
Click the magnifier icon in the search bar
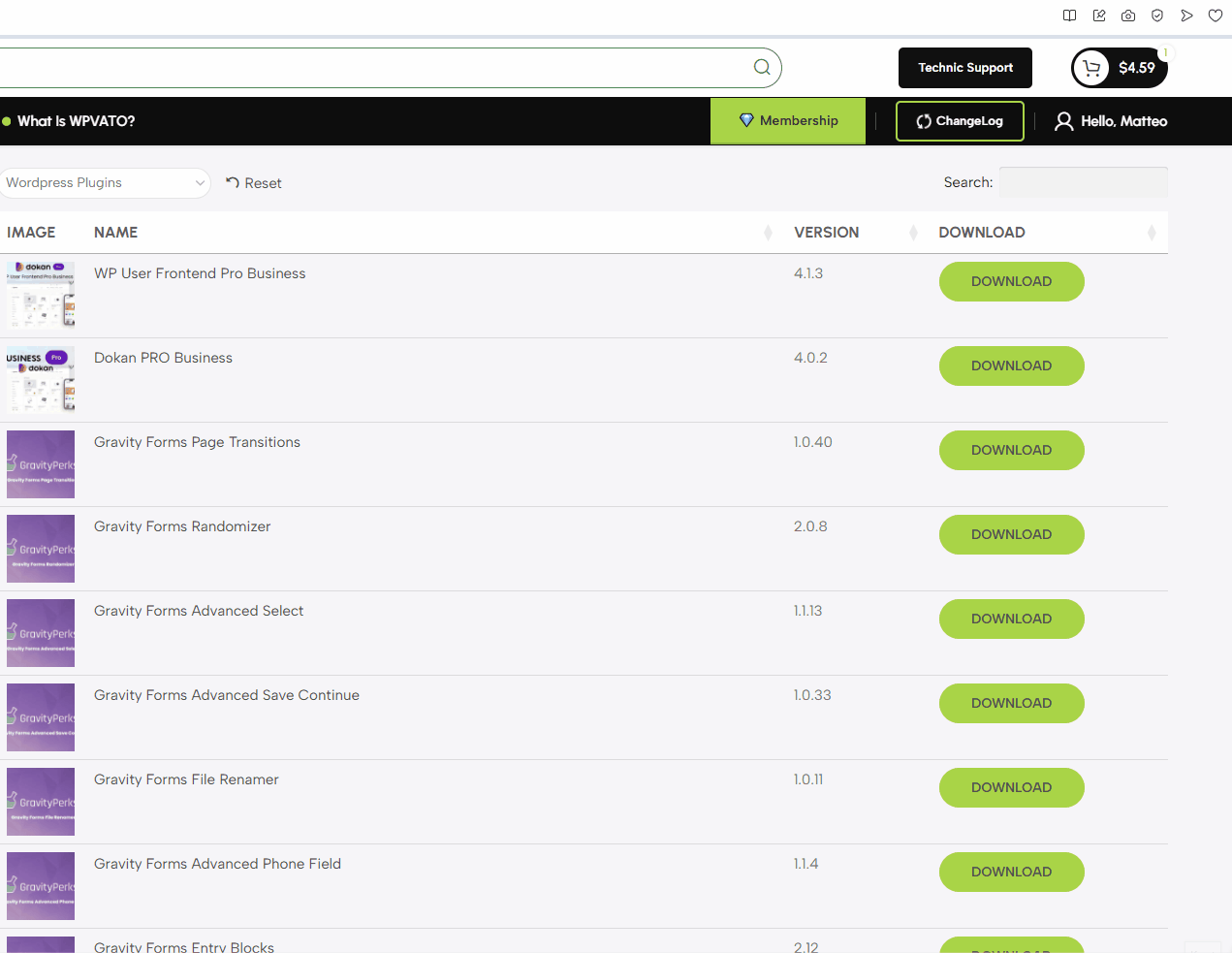pos(762,67)
